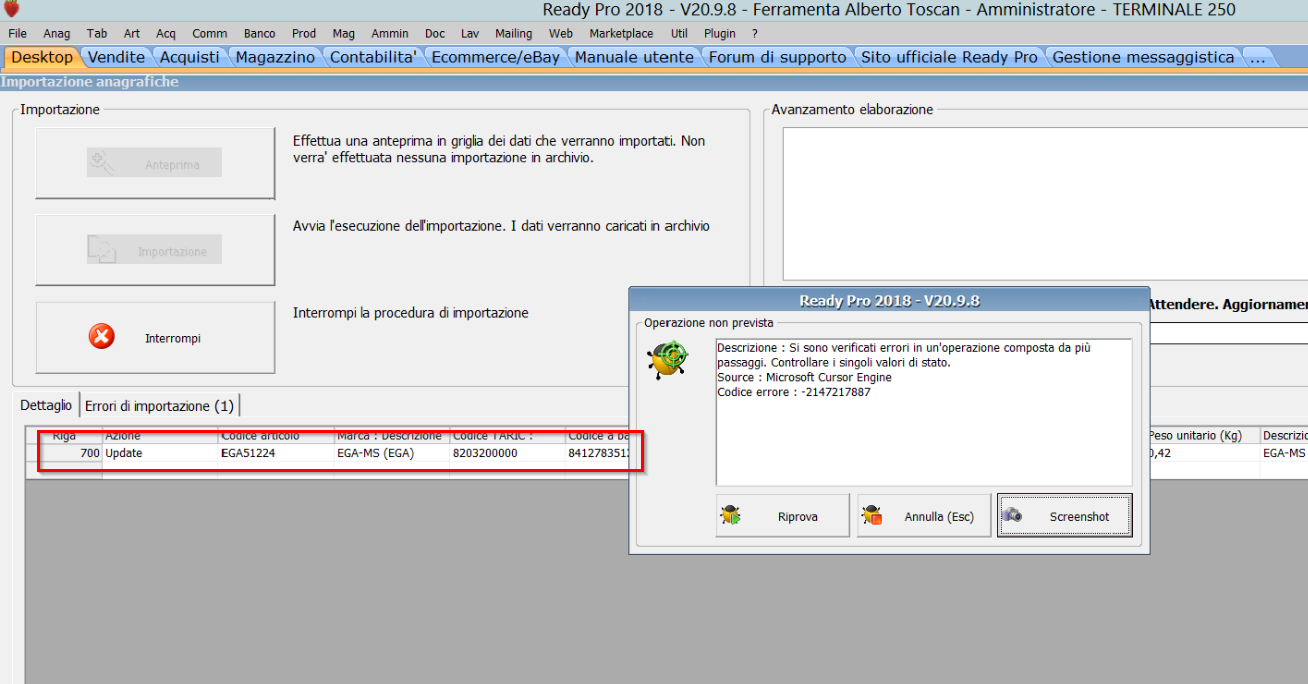The image size is (1308, 684).
Task: Click the import icon on Importazione button
Action: pos(101,249)
